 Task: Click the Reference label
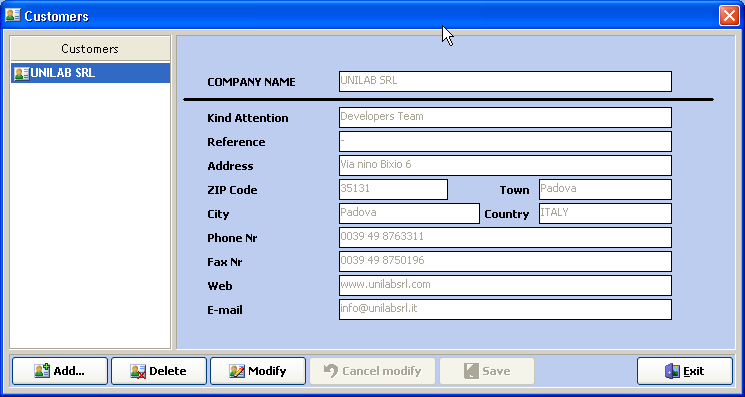[x=236, y=142]
